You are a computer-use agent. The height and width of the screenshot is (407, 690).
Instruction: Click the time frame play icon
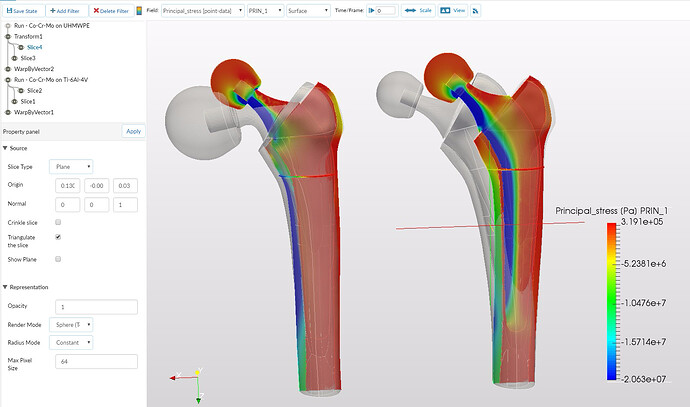coord(371,11)
